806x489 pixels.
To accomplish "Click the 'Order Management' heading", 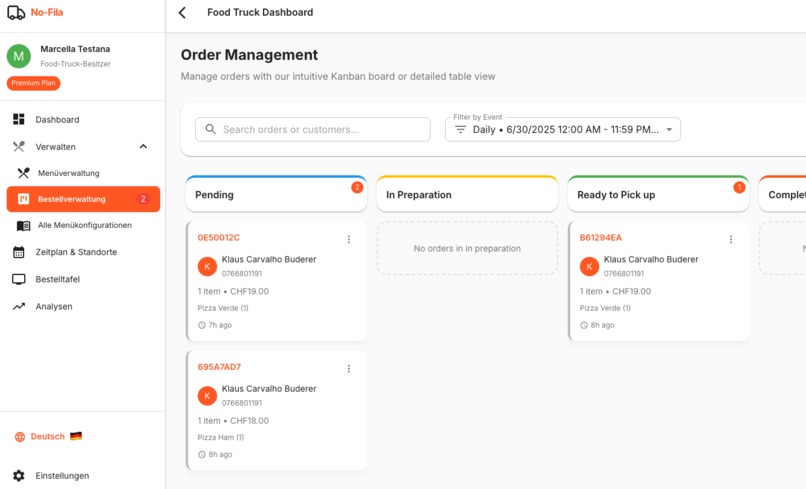I will click(x=249, y=55).
